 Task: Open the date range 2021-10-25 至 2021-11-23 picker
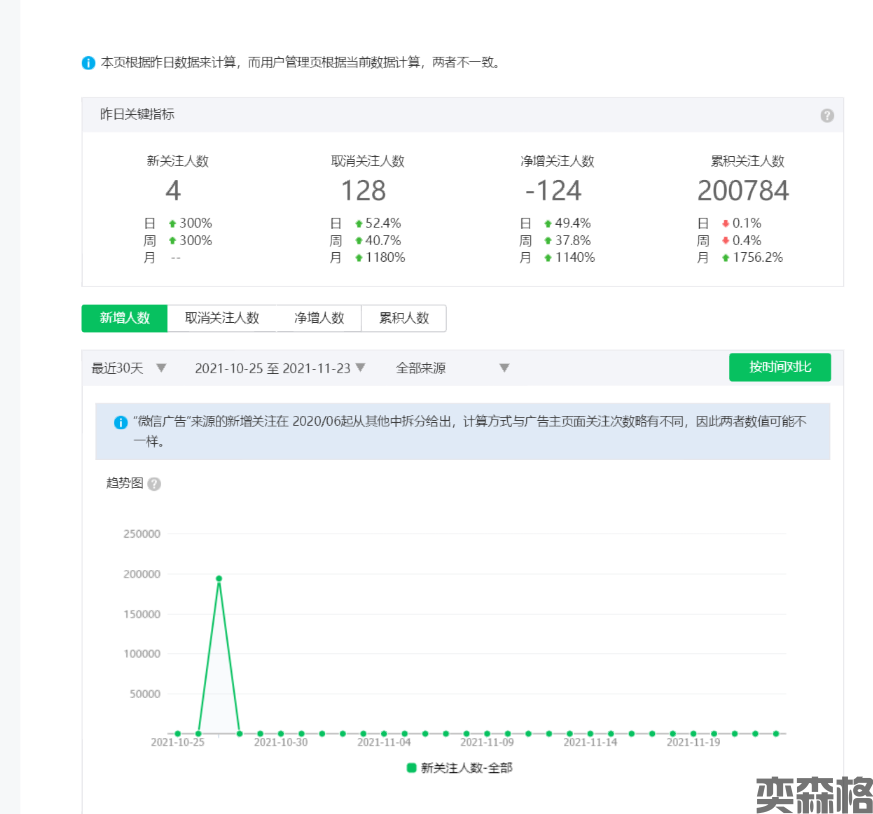280,368
